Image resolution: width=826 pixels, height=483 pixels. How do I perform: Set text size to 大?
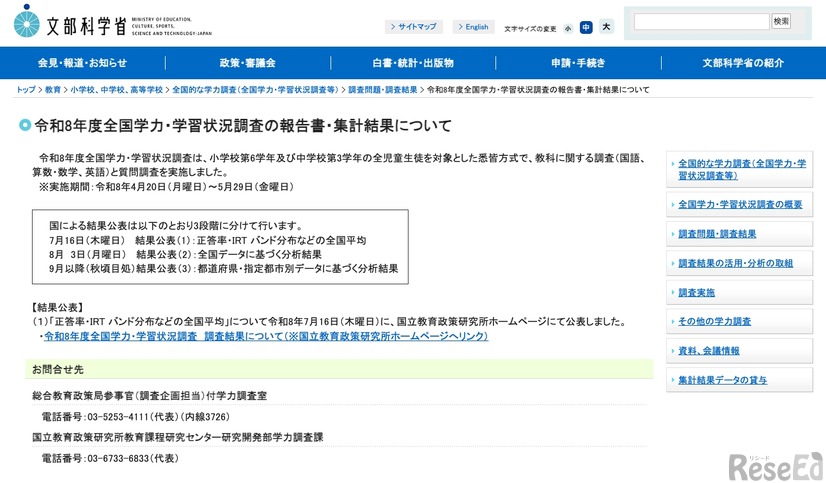pyautogui.click(x=606, y=26)
